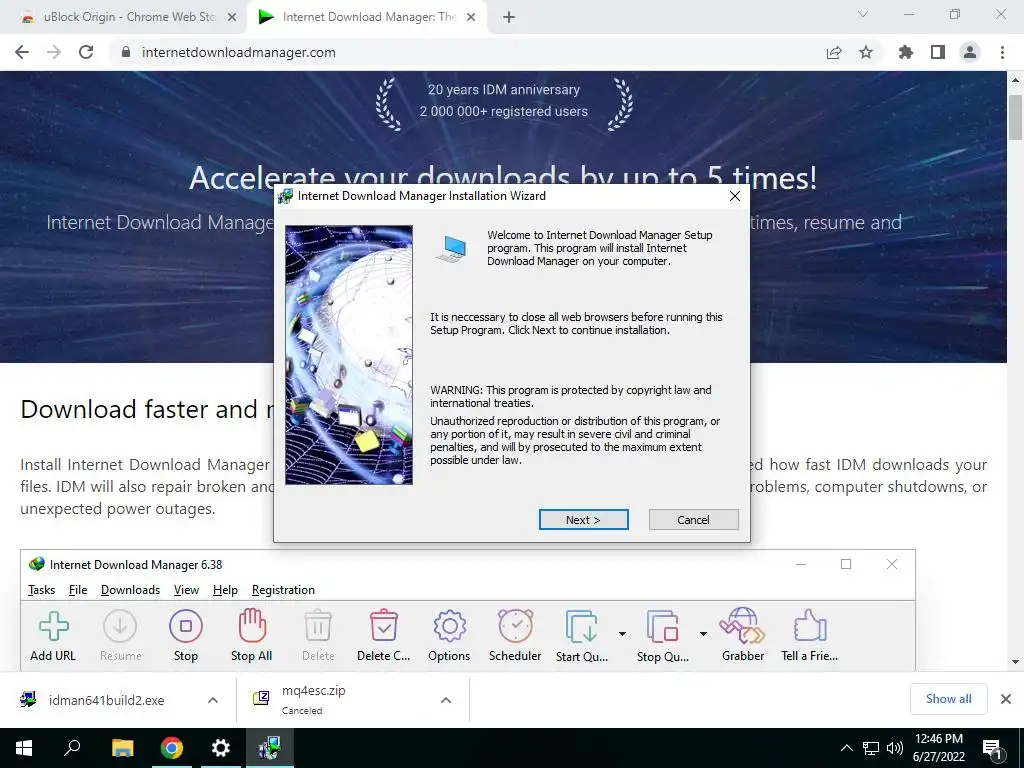Show all downloads

point(948,699)
